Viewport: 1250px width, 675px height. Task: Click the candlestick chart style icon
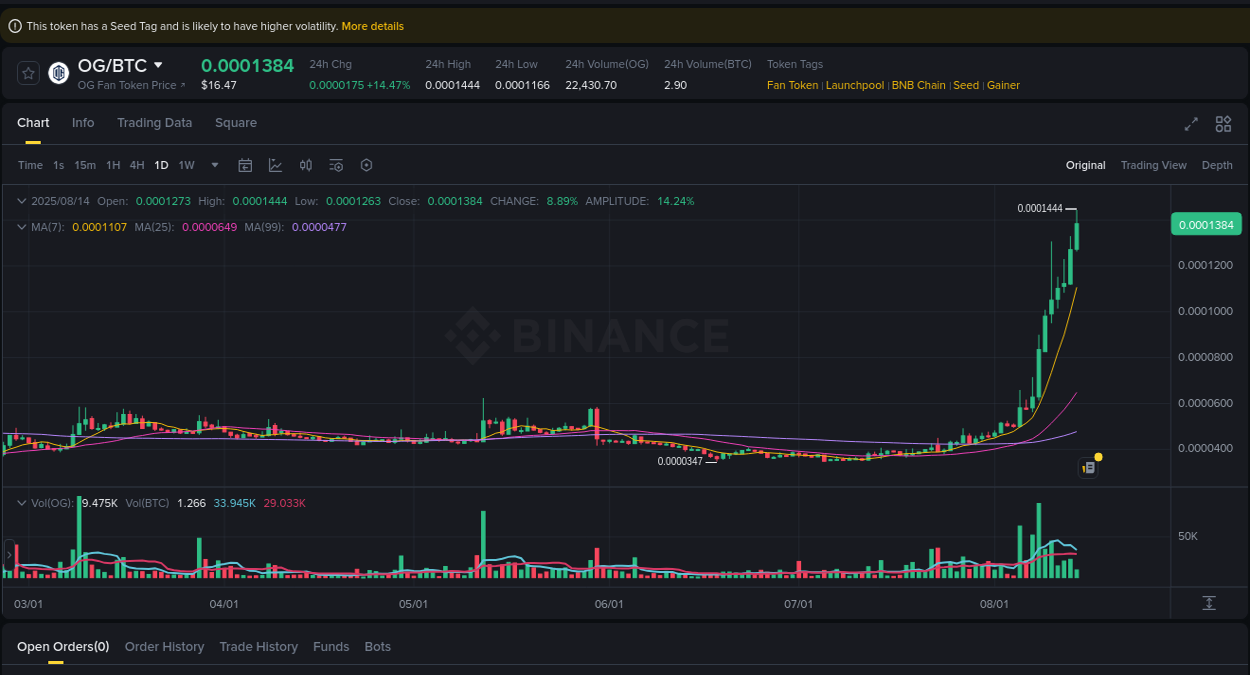306,164
